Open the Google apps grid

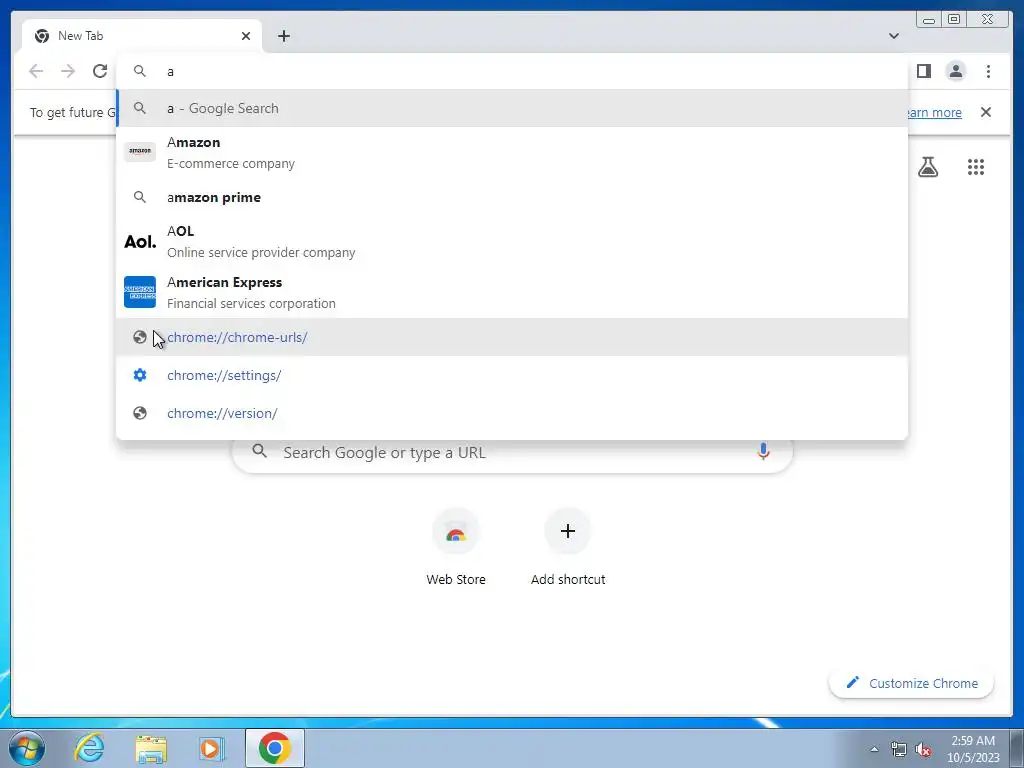(x=976, y=167)
